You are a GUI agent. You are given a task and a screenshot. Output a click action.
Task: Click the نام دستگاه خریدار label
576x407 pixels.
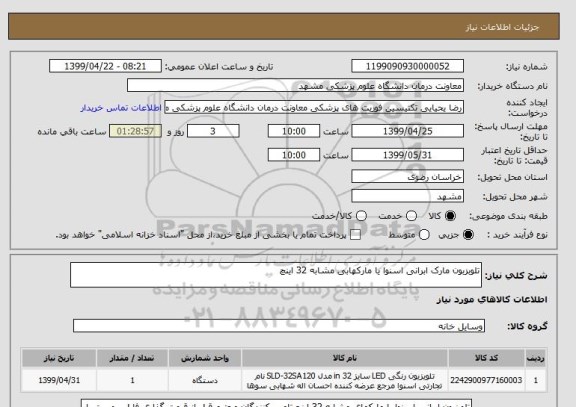(x=512, y=86)
